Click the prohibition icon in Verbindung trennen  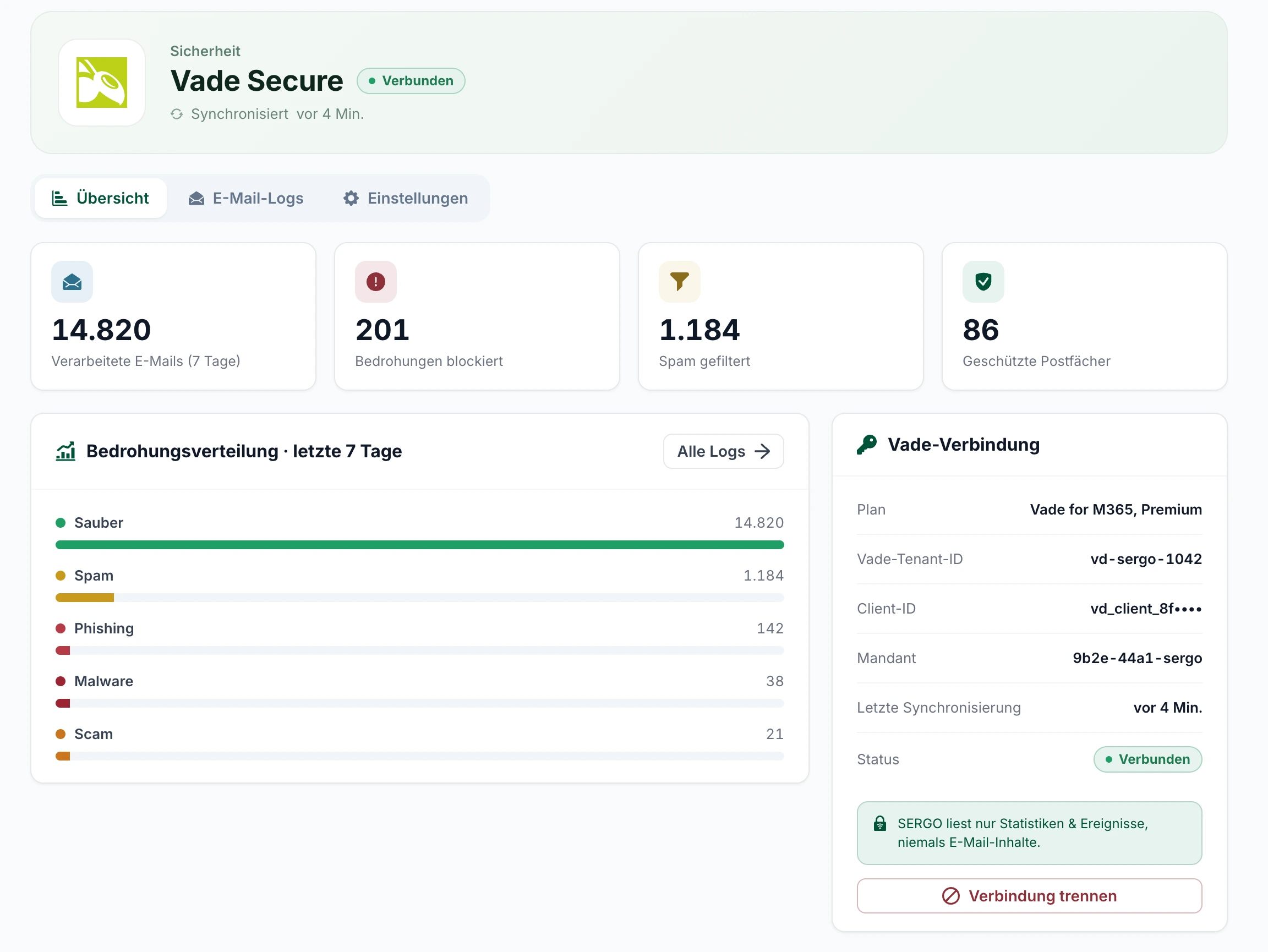click(x=950, y=896)
